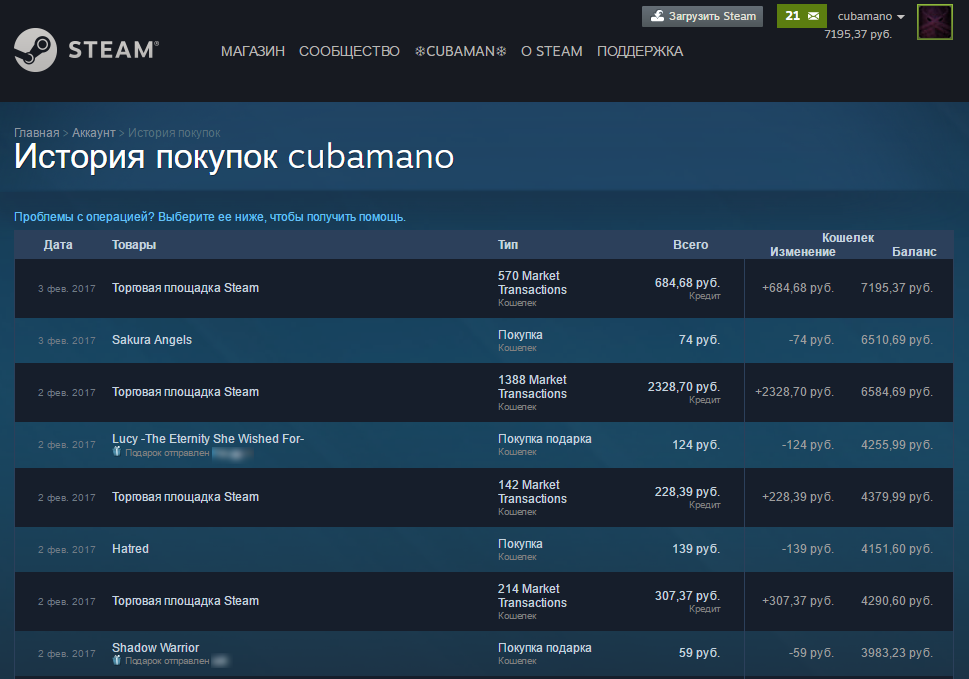Click the 3983,23 руб. balance value

[x=897, y=652]
